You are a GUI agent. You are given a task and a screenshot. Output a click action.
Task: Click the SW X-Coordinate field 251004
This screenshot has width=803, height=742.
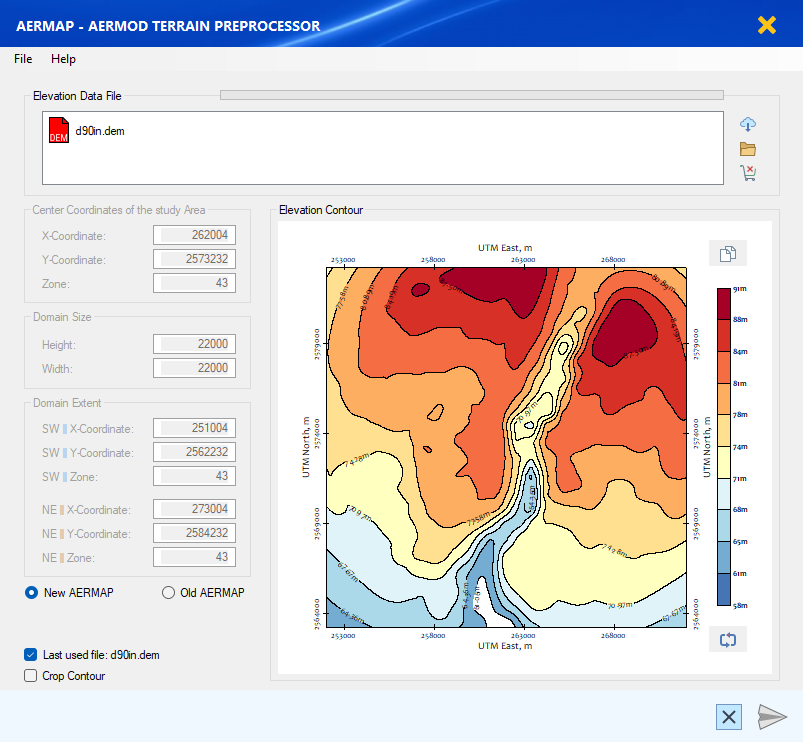(194, 428)
